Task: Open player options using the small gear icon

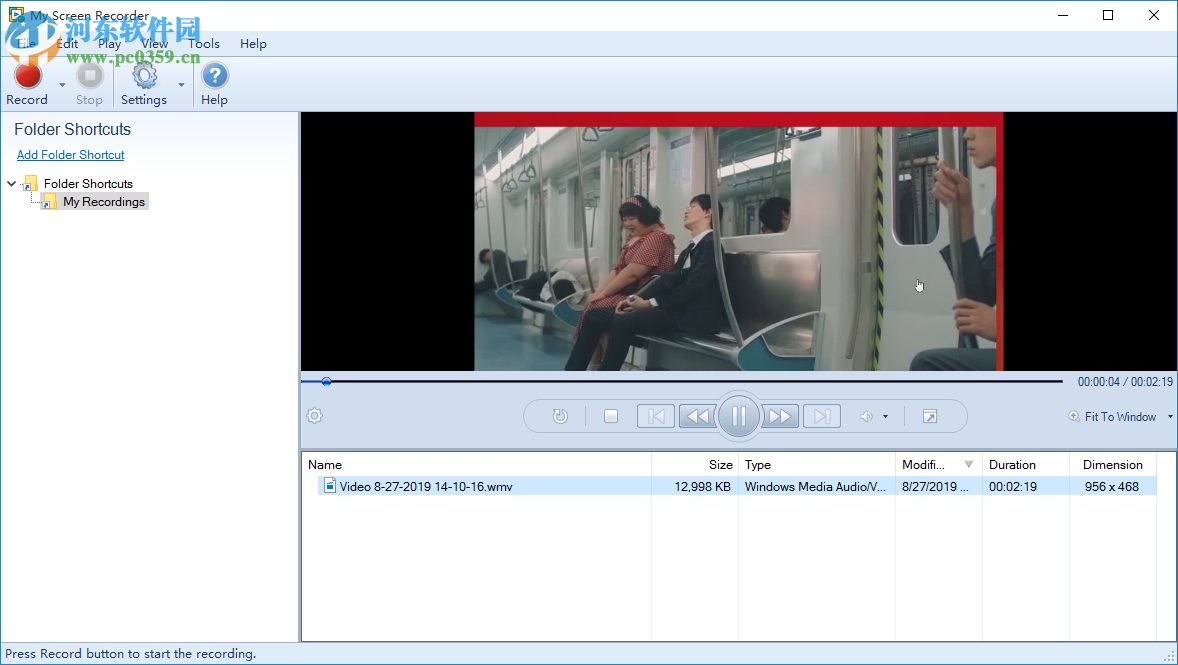Action: coord(314,415)
